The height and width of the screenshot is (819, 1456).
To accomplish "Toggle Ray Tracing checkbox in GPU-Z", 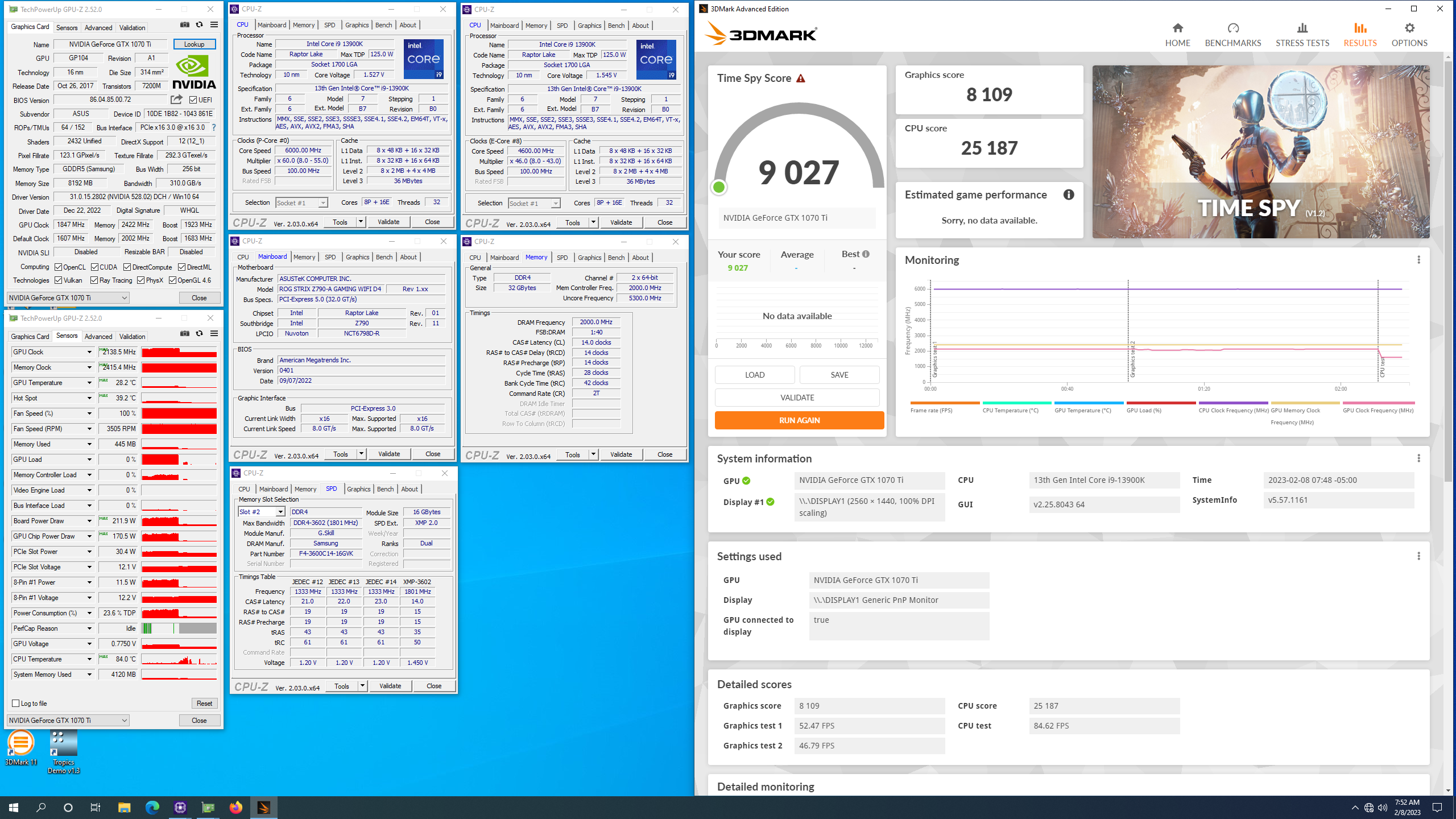I will [x=94, y=280].
